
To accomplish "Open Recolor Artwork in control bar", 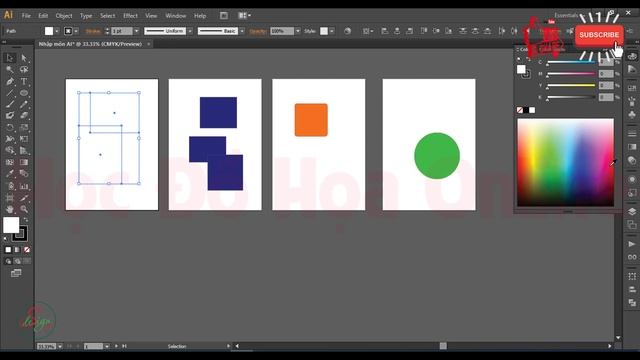I will [347, 31].
